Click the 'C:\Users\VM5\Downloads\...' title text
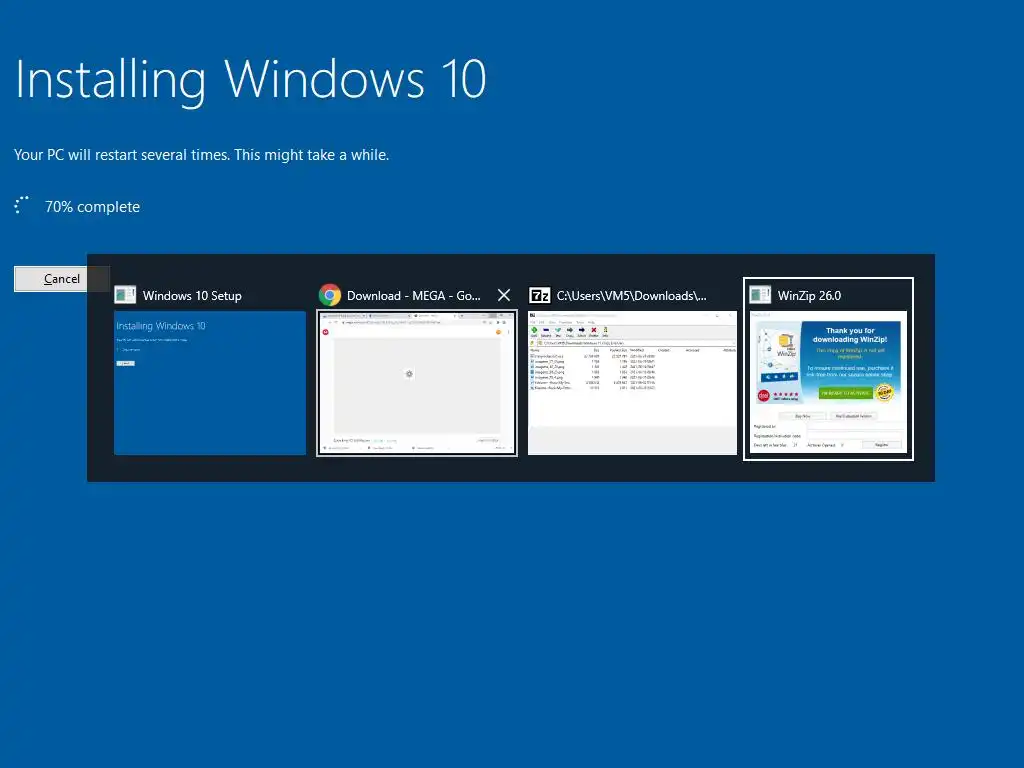Image resolution: width=1024 pixels, height=768 pixels. point(632,296)
